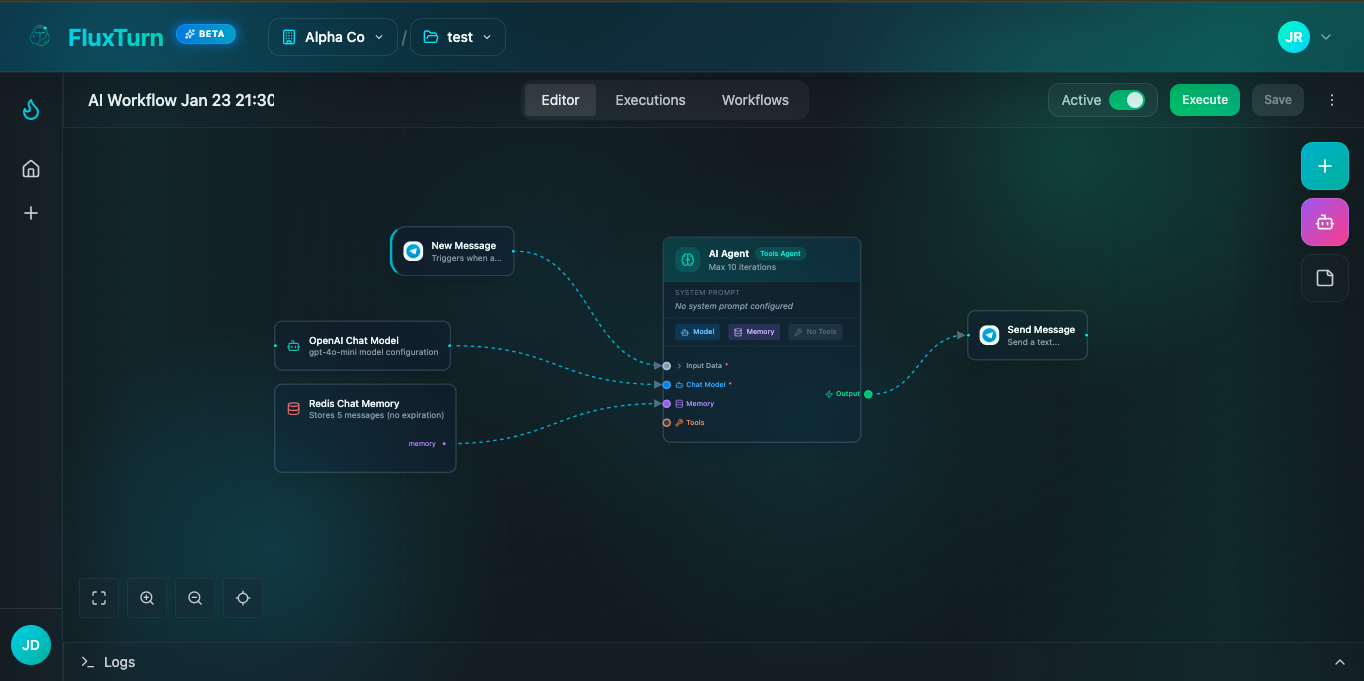Click 'Max 10 iterations' text
This screenshot has width=1364, height=681.
743,267
